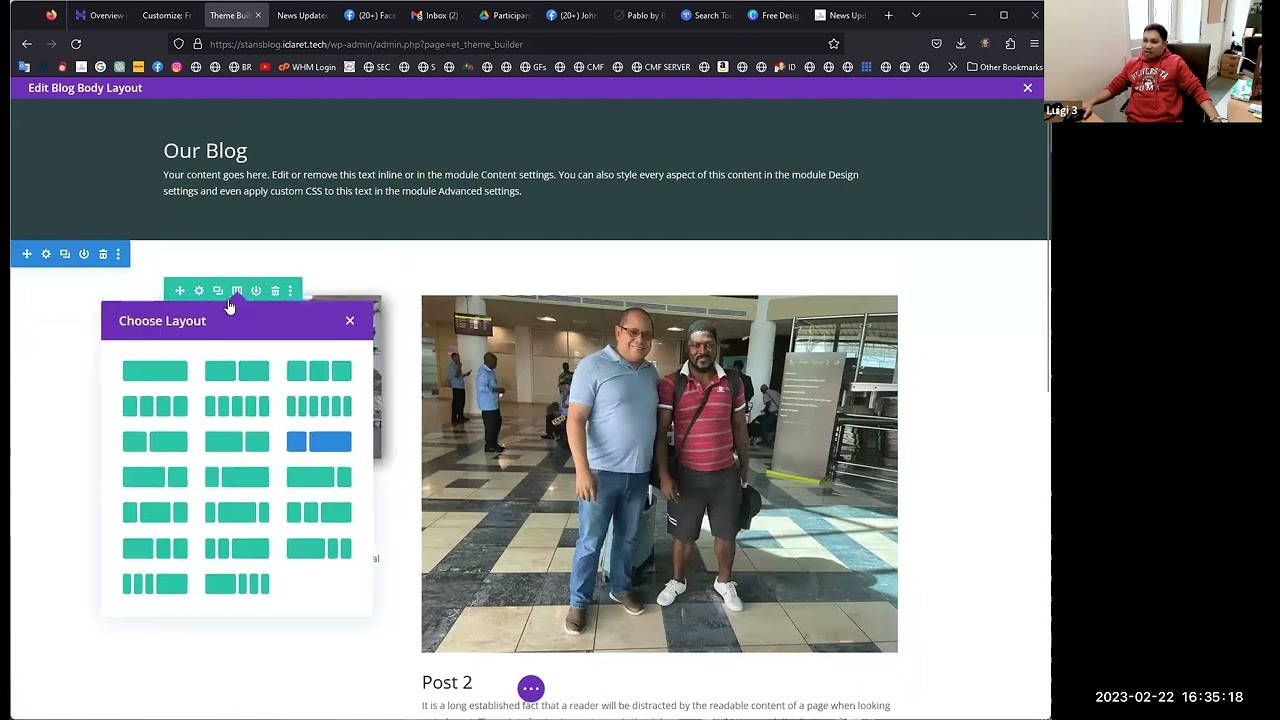Choose the single full-width column layout
Screen dimensions: 1280x720
click(155, 371)
